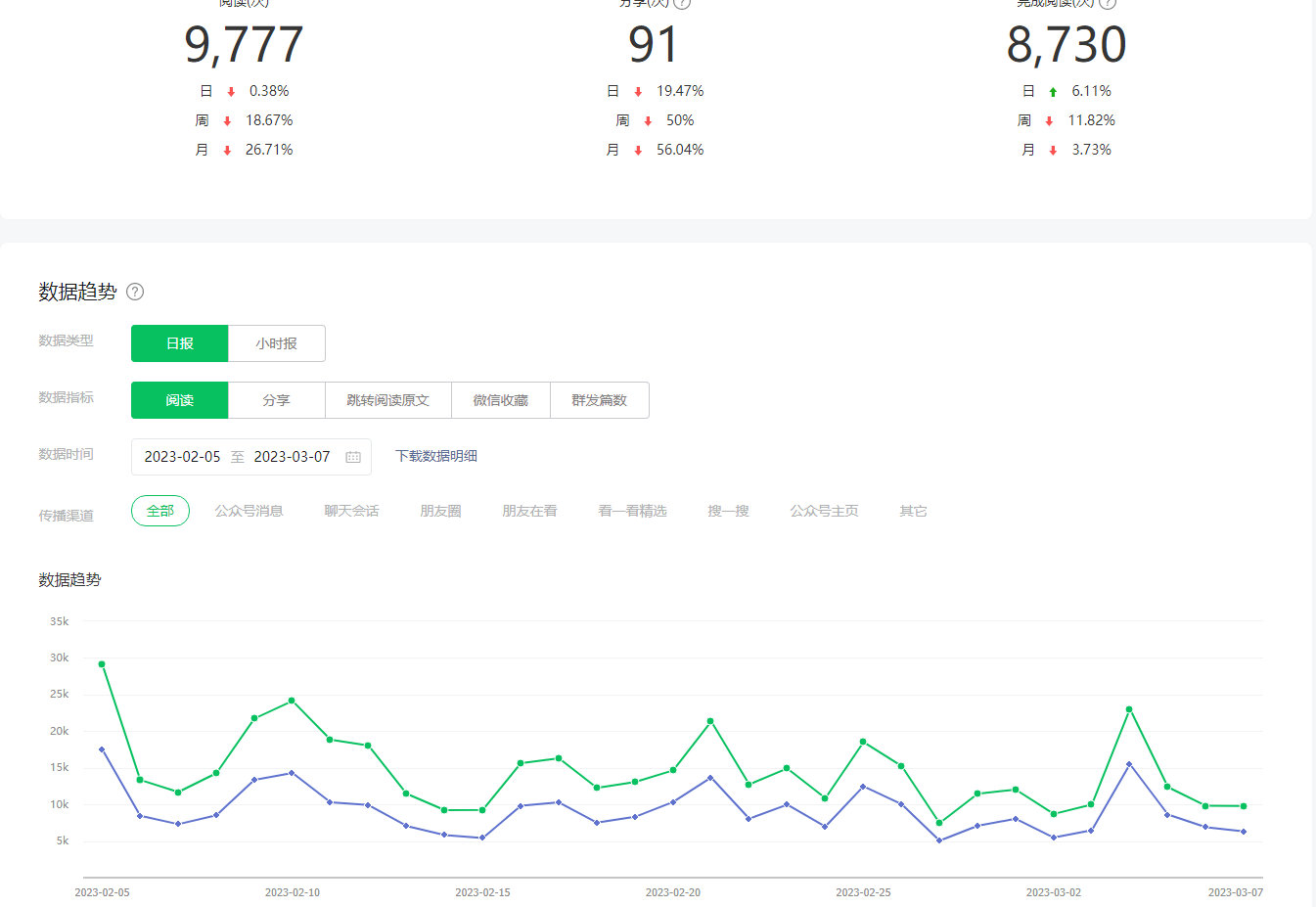Click green line peak point on 2023-02-05

click(x=102, y=664)
